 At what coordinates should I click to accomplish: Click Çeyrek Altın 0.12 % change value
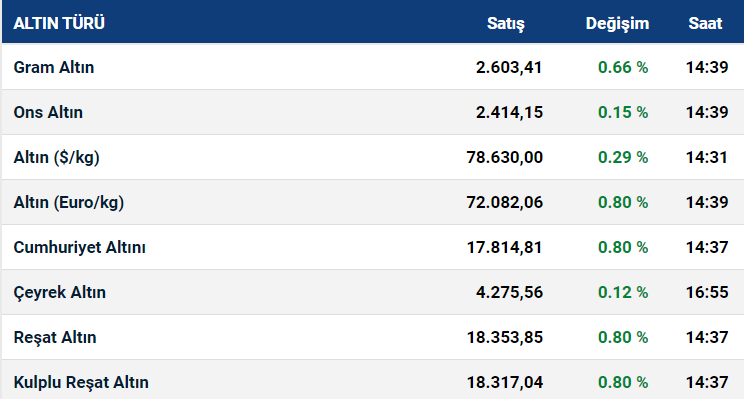(x=623, y=292)
